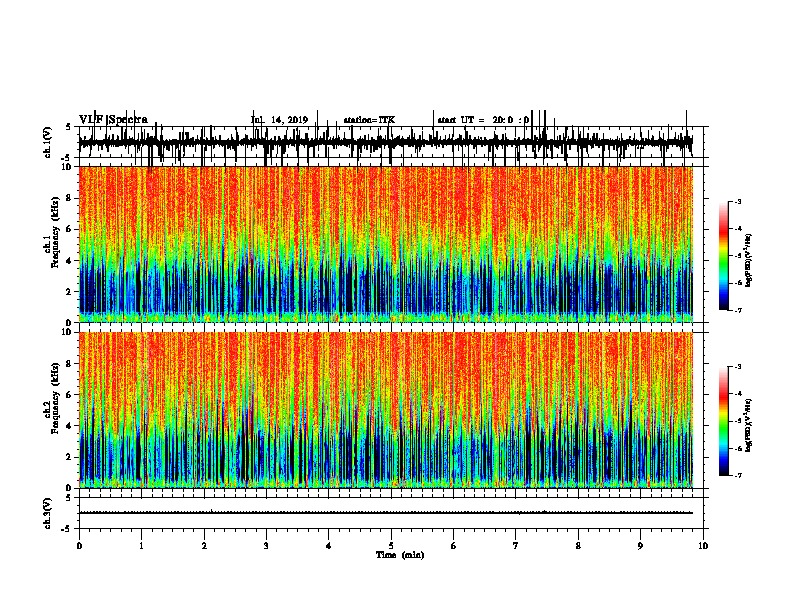Click the ch.2 colorbar PSD unit label
The height and width of the screenshot is (612, 792).
click(749, 426)
